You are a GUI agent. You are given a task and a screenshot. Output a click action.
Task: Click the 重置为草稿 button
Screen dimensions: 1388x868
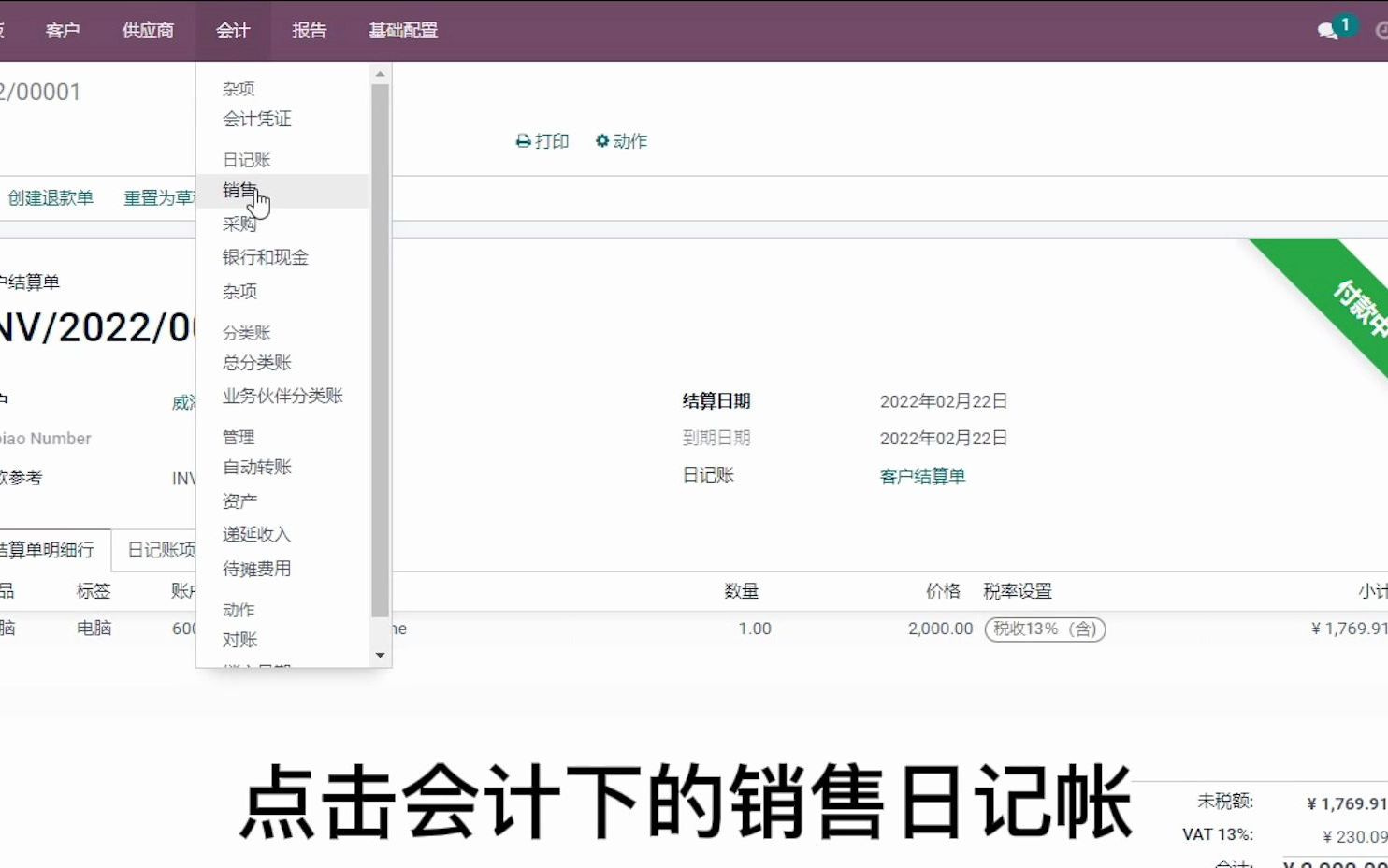pyautogui.click(x=159, y=198)
